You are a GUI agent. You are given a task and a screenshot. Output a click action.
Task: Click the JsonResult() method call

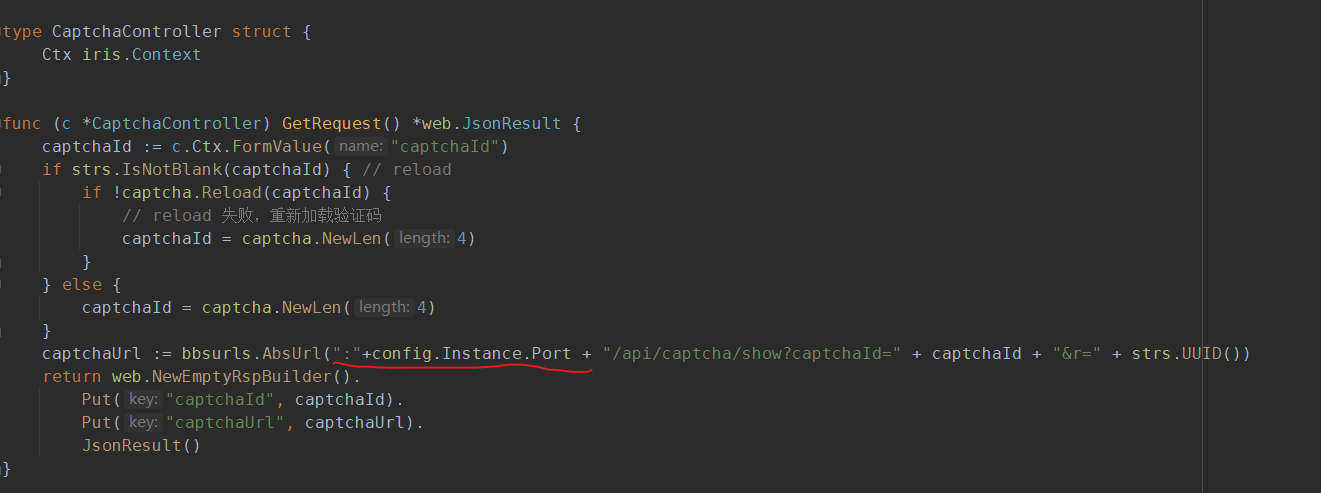pos(141,445)
